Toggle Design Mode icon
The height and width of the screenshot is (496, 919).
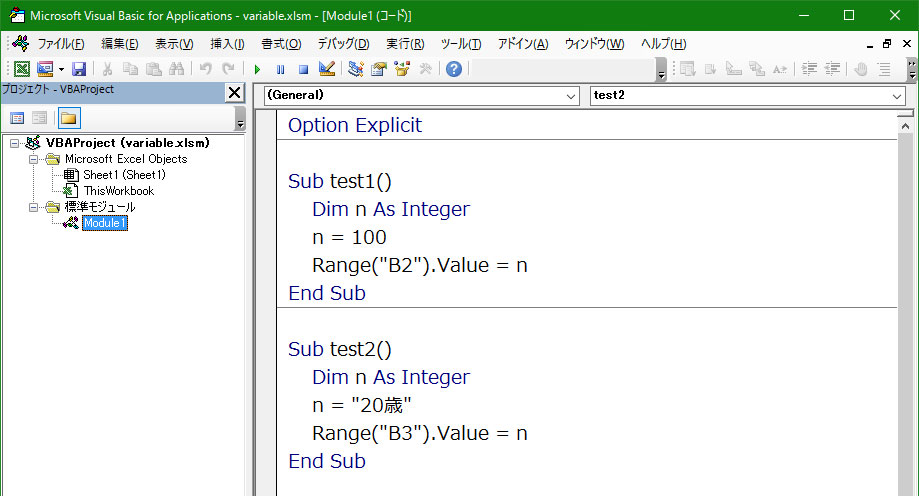[326, 69]
